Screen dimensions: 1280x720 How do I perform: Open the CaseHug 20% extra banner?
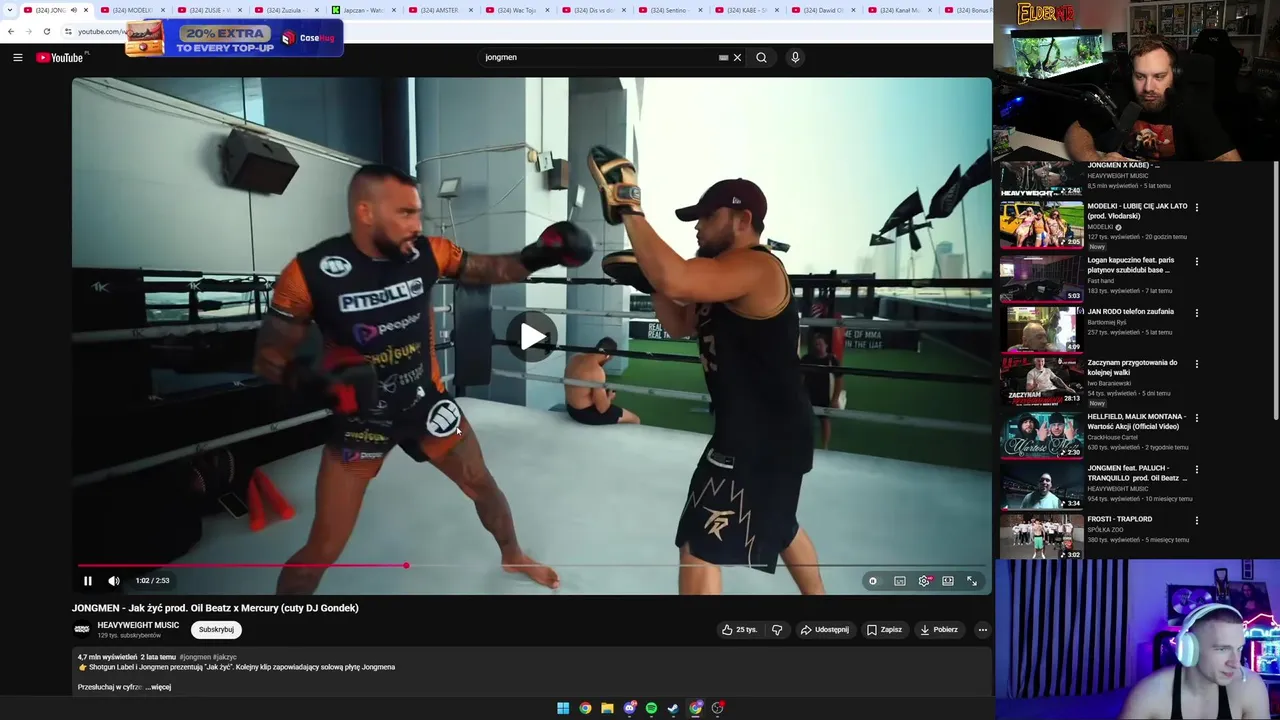click(234, 38)
